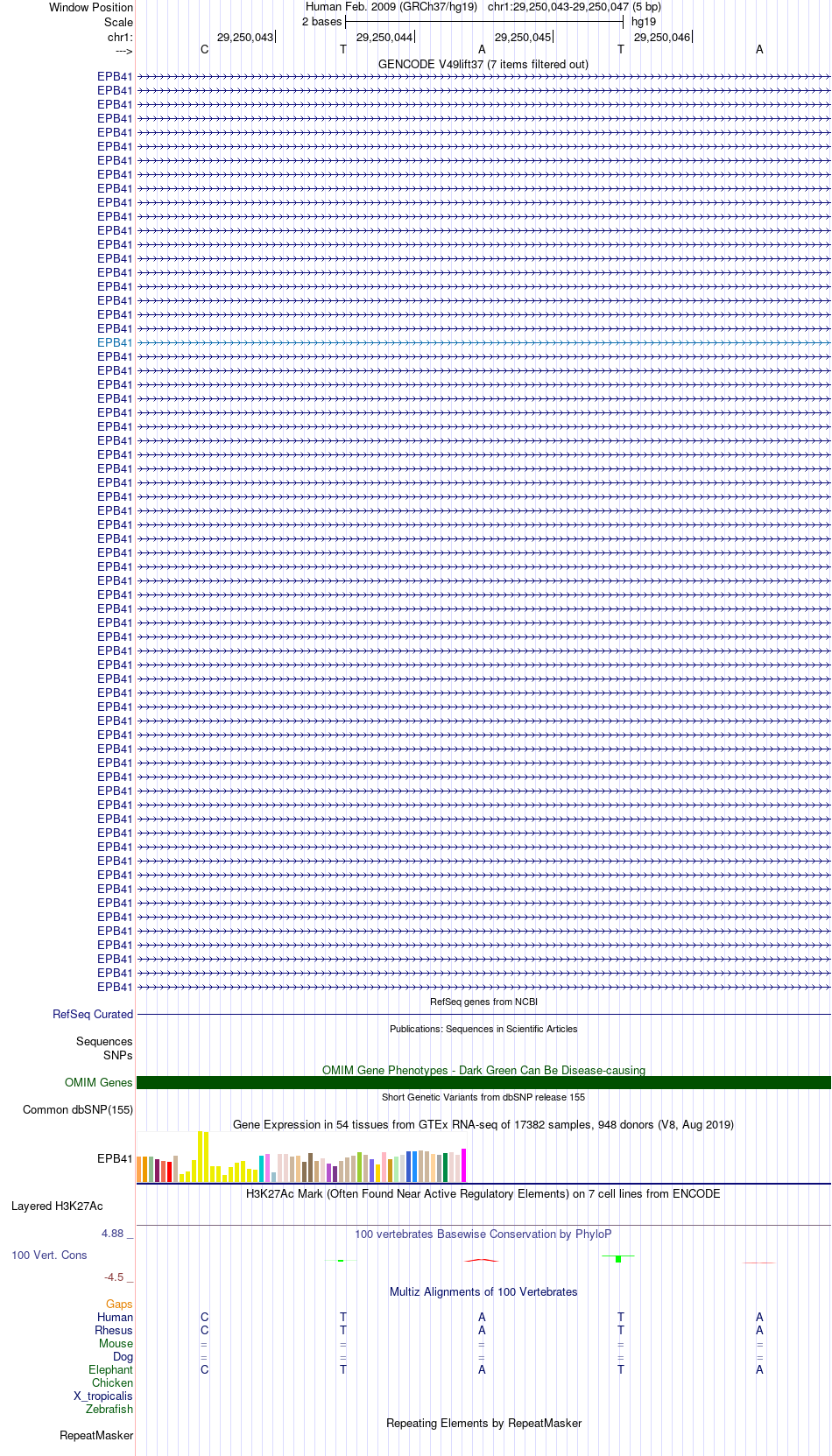832x1456 pixels.
Task: Click the bright red bar in GTEx chart
Action: (170, 1172)
